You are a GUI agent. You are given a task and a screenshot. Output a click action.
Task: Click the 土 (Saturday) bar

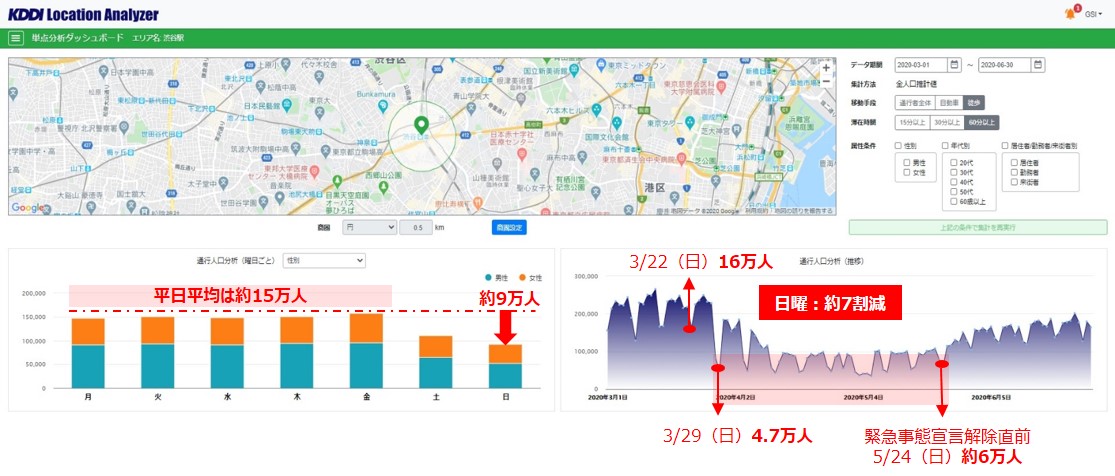click(436, 362)
